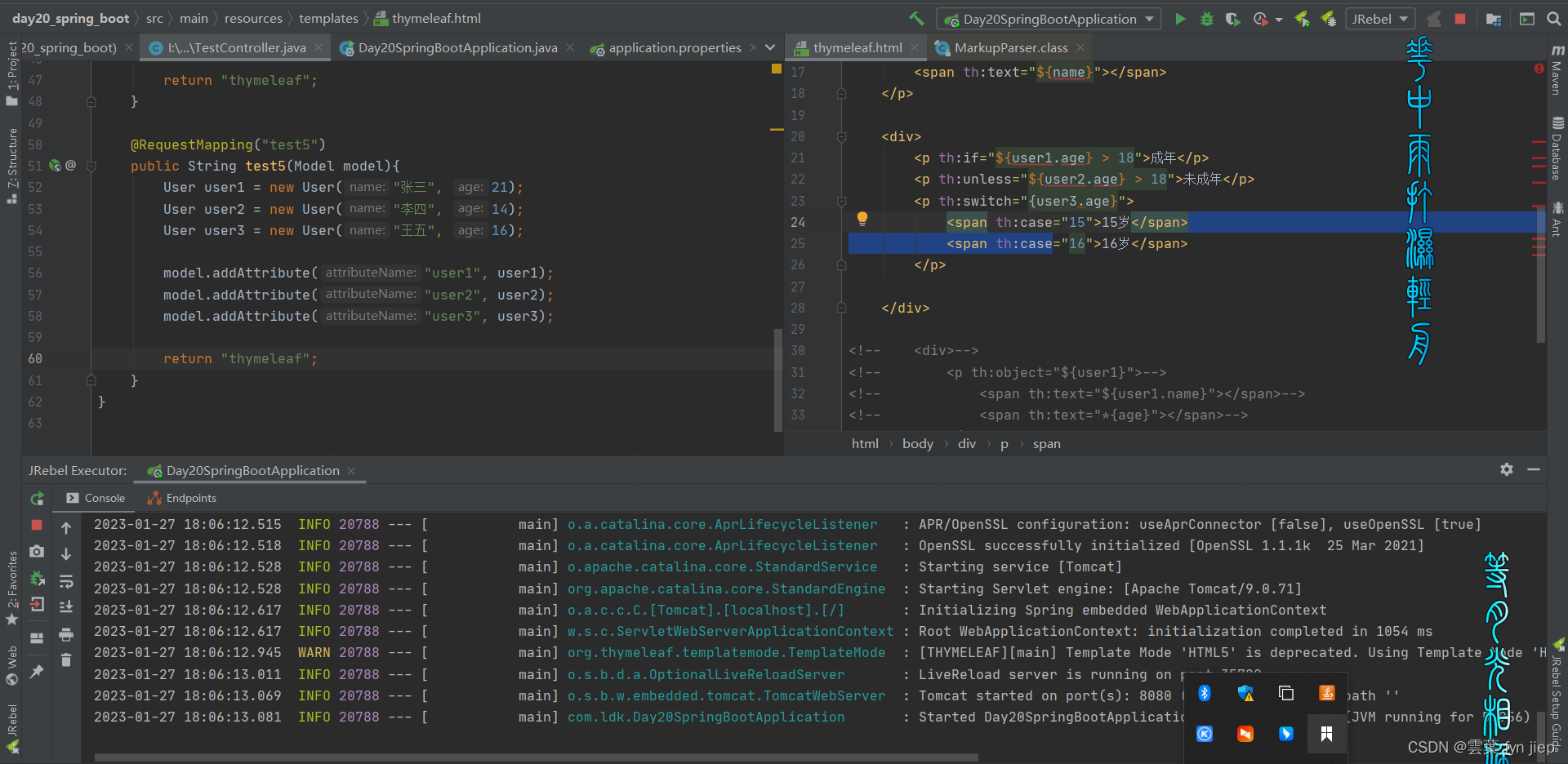Click the red error indicator in thymeleaf editor
The image size is (1568, 764).
pos(1539,69)
